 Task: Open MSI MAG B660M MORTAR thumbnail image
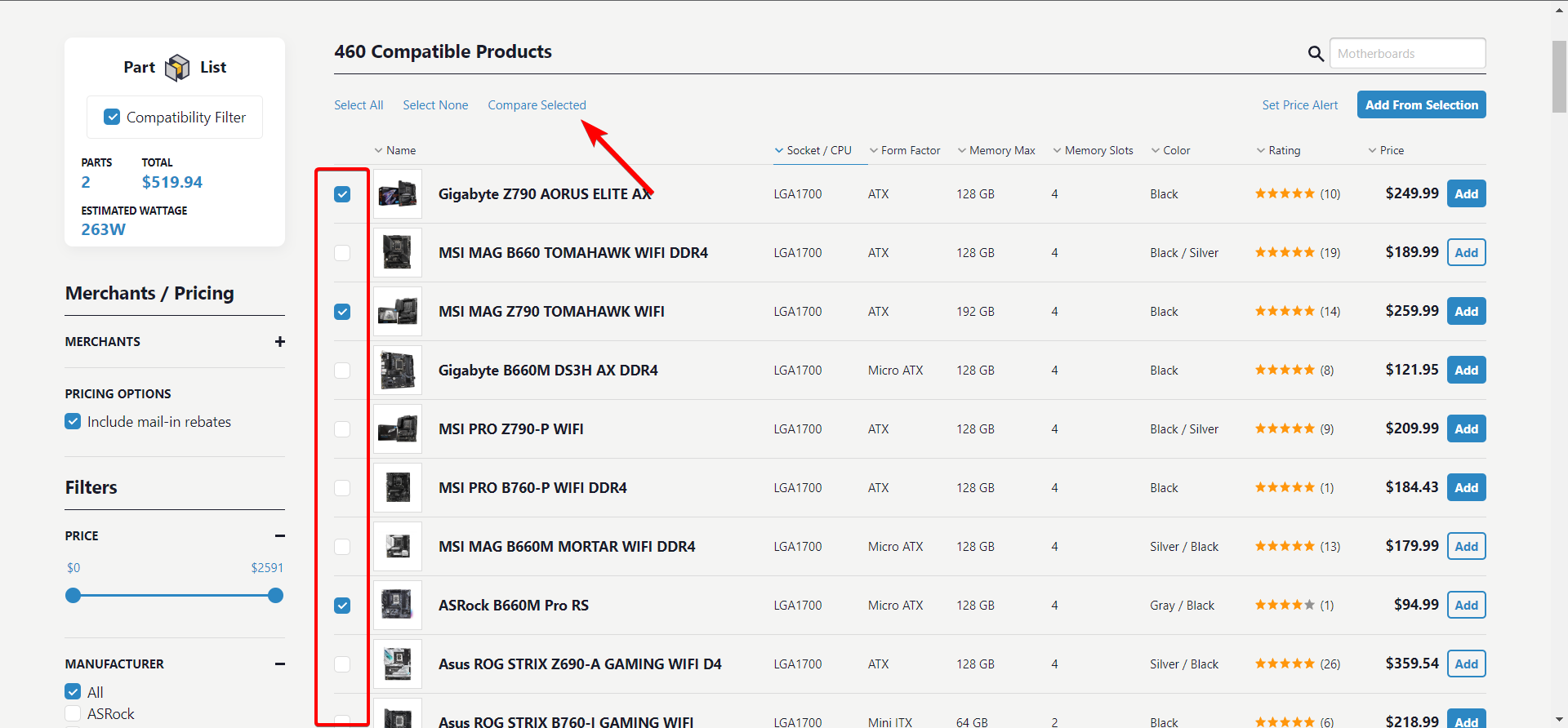pos(398,547)
